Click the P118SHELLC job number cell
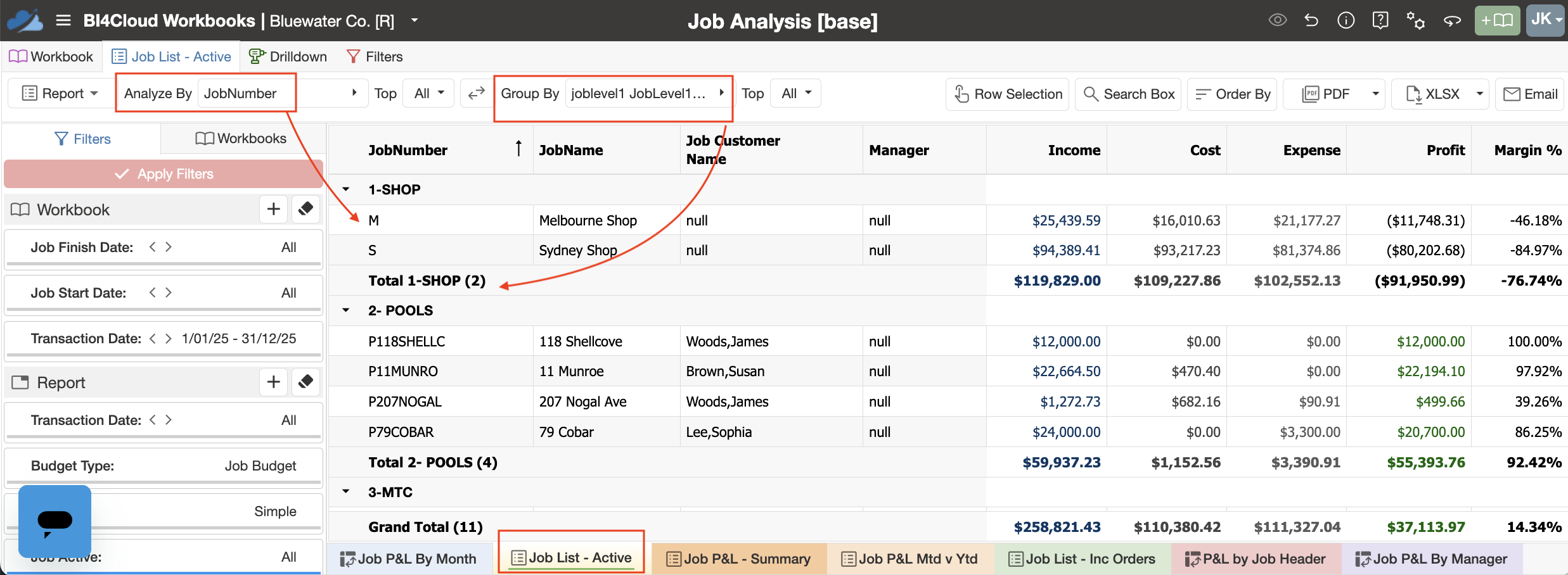This screenshot has height=575, width=1568. [x=407, y=341]
